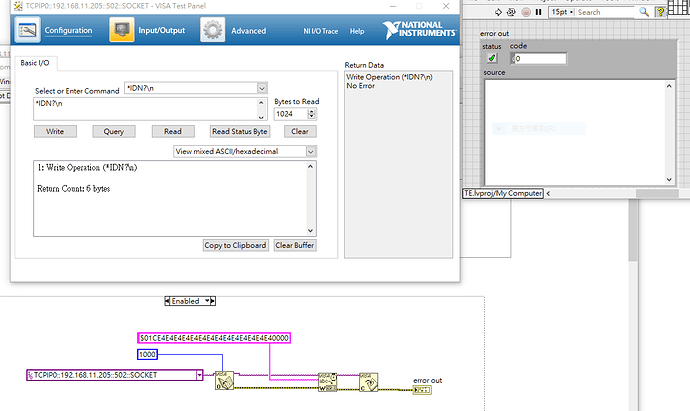Click the Abort Execution button
Viewport: 690px width, 411px height.
point(526,12)
